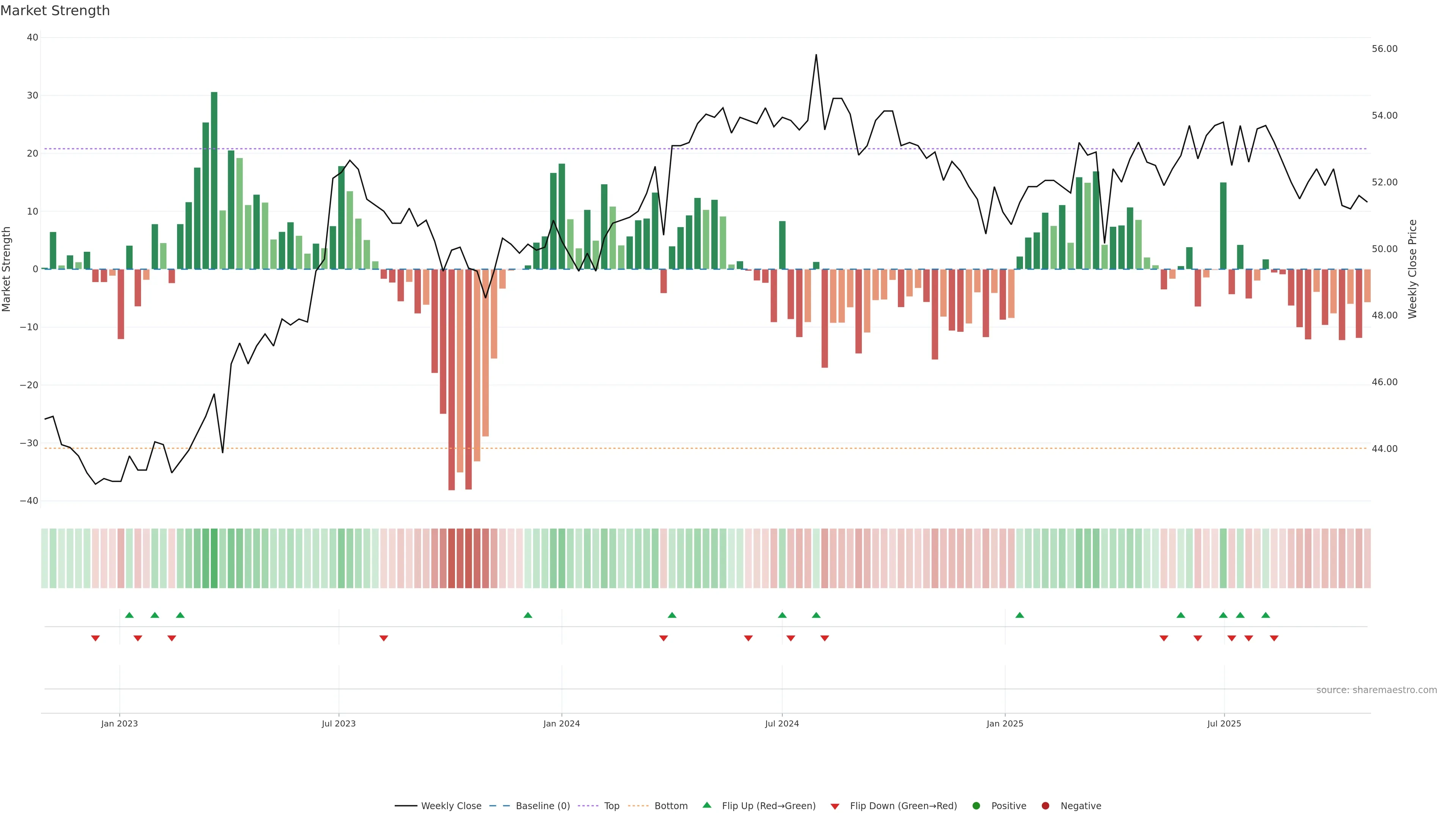The height and width of the screenshot is (819, 1456).
Task: Click the flip-up triangle just before Jan 2024
Action: [528, 615]
